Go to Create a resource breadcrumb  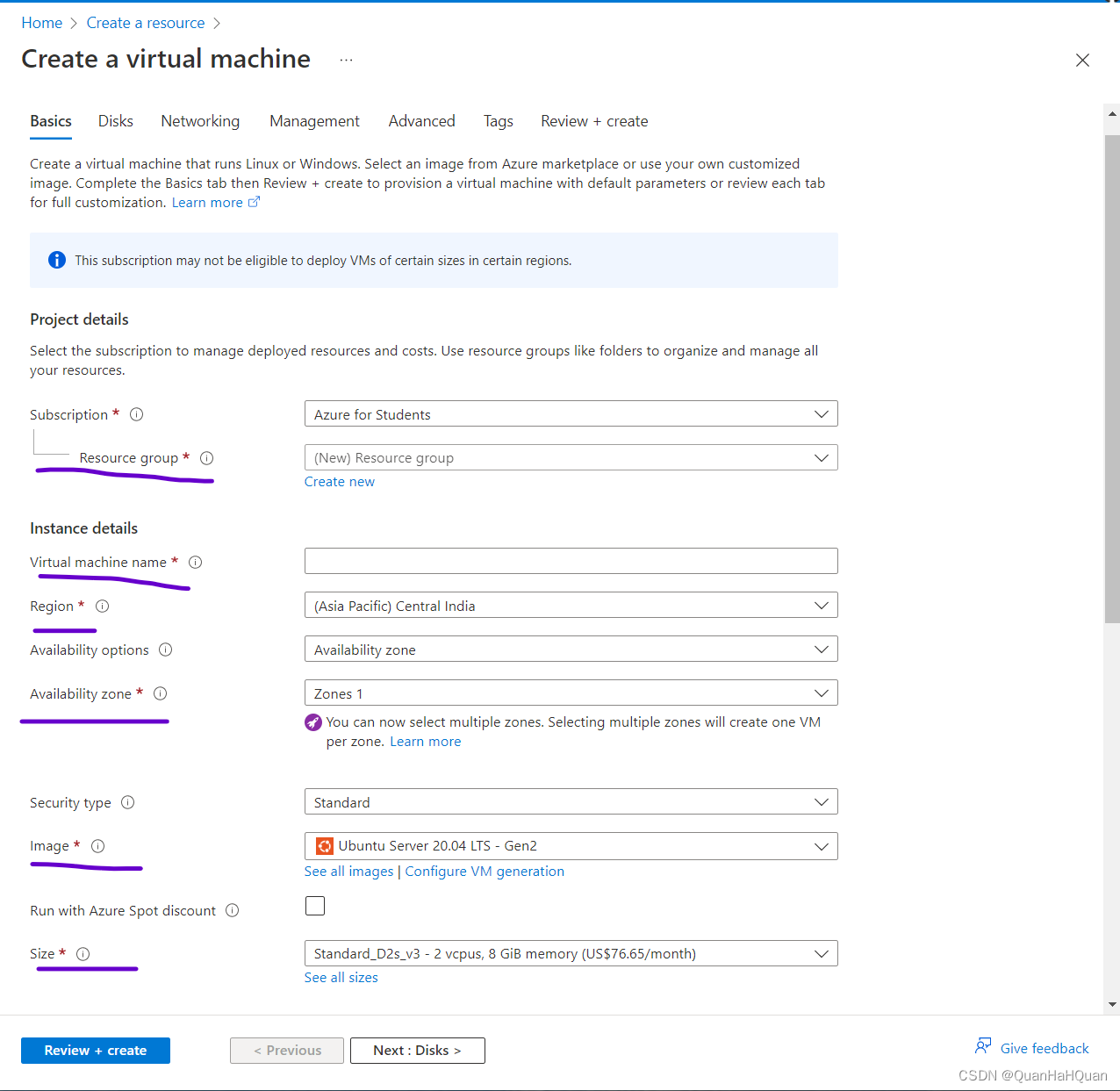[x=146, y=23]
